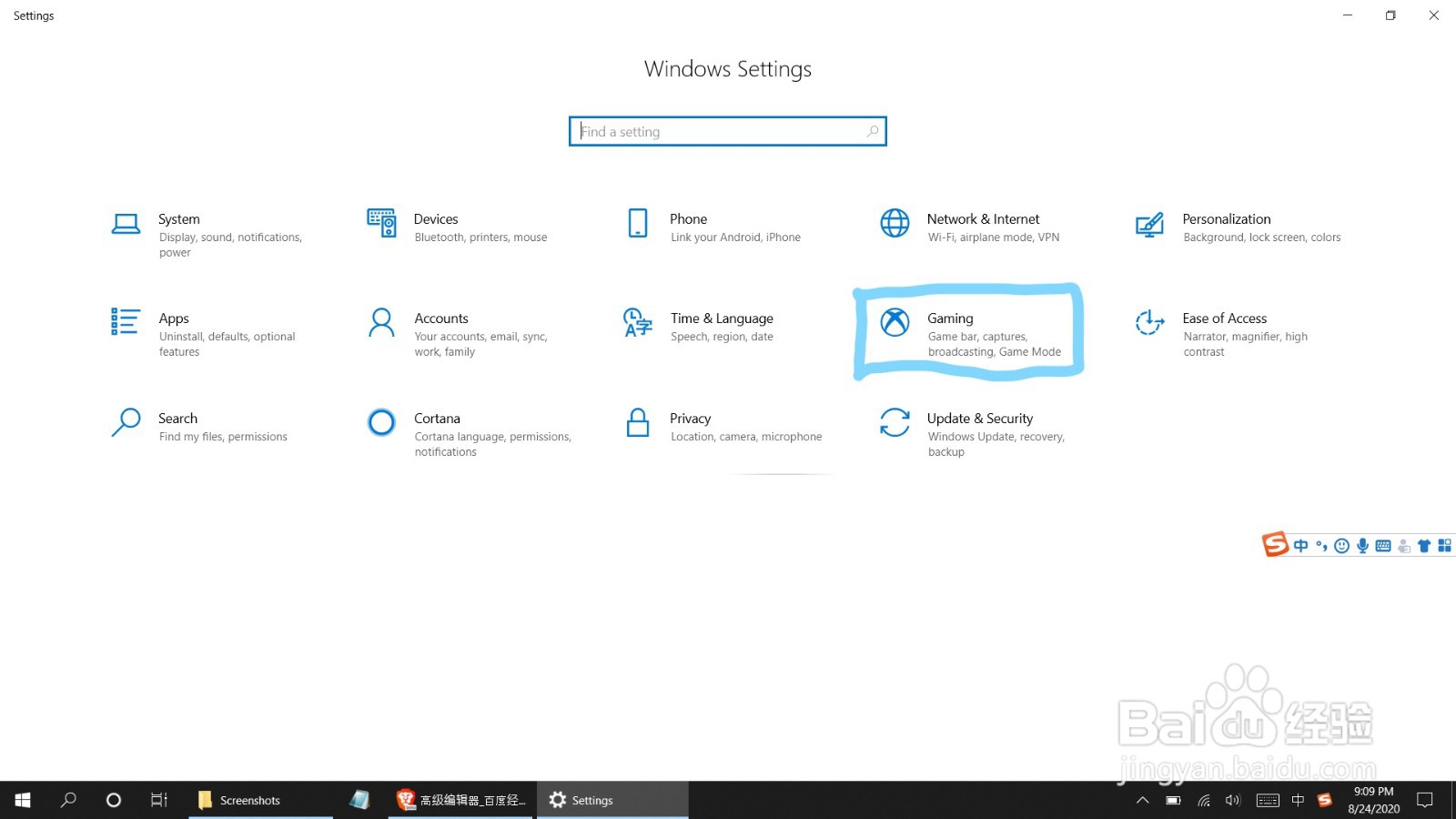Viewport: 1456px width, 819px height.
Task: Open the Personalization title
Action: pyautogui.click(x=1227, y=219)
